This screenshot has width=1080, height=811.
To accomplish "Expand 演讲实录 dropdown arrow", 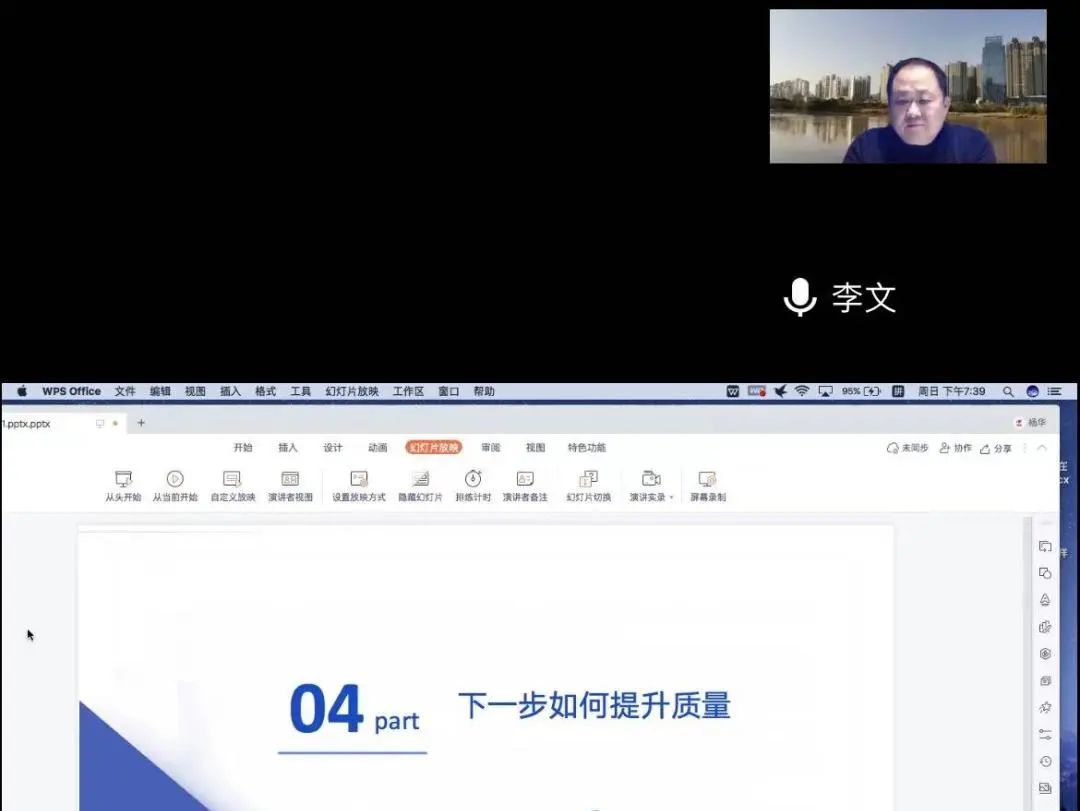I will point(671,498).
